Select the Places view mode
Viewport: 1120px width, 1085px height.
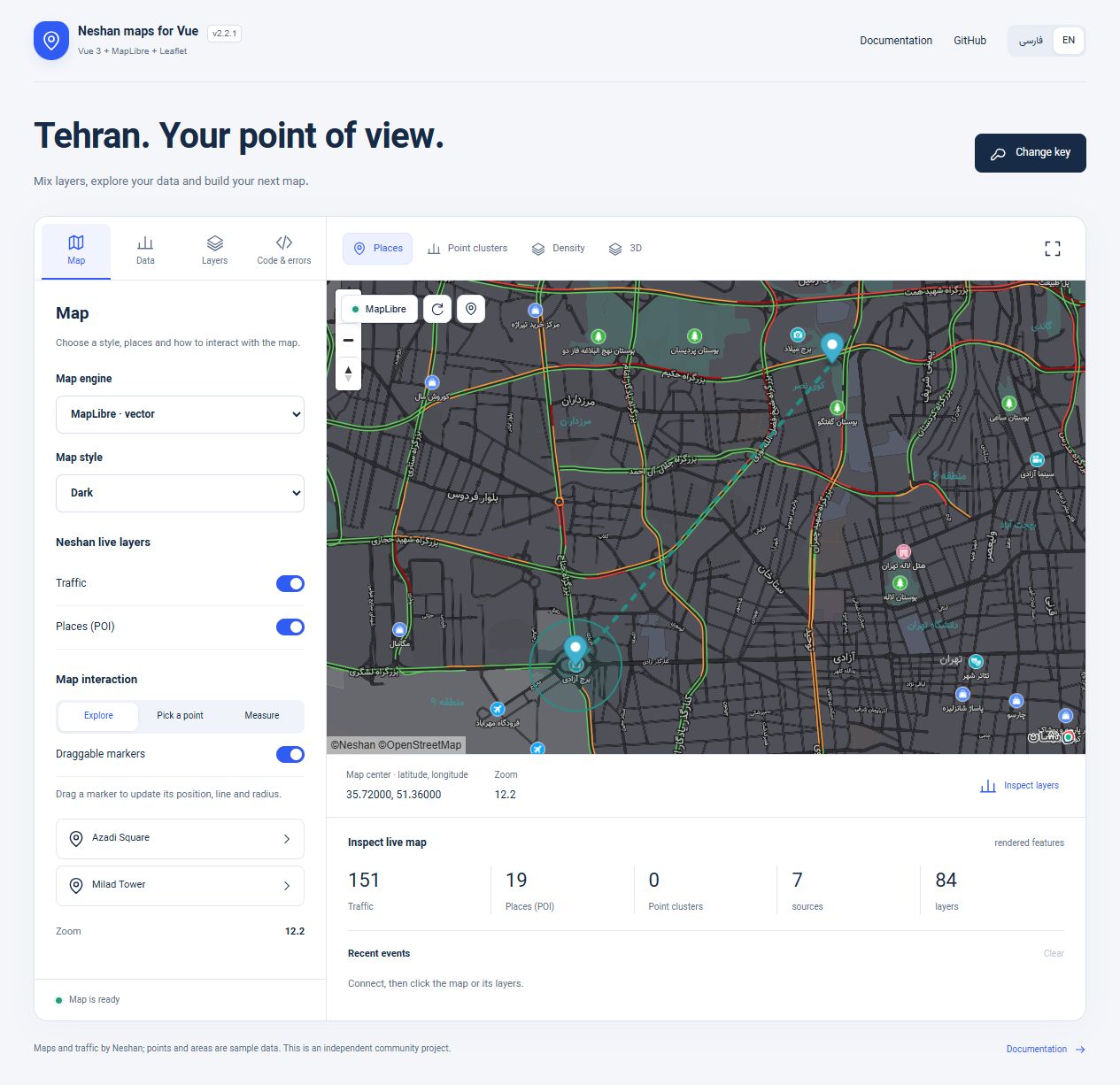378,249
